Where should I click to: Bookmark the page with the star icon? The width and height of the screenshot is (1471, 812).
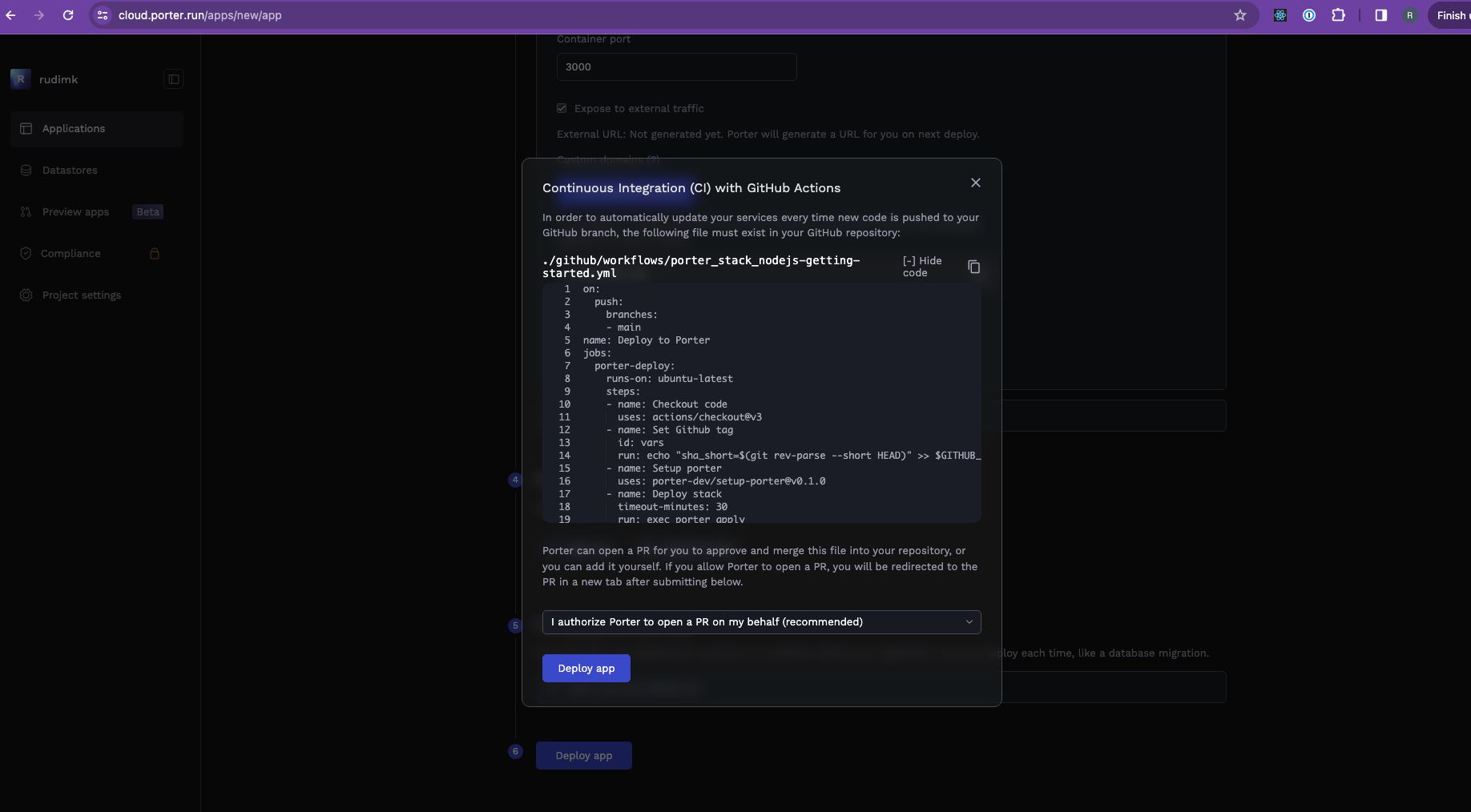1240,15
